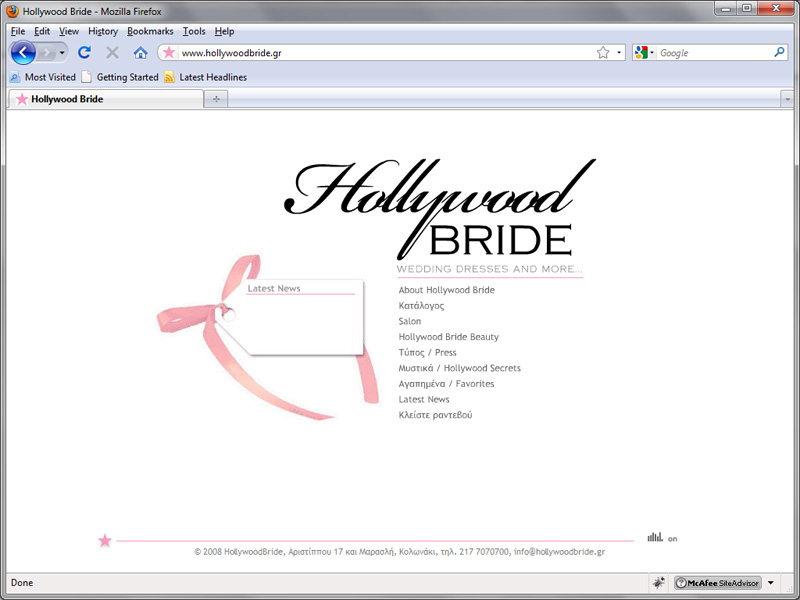Click the pink star footer icon
Screen dimensions: 800x600
point(105,540)
